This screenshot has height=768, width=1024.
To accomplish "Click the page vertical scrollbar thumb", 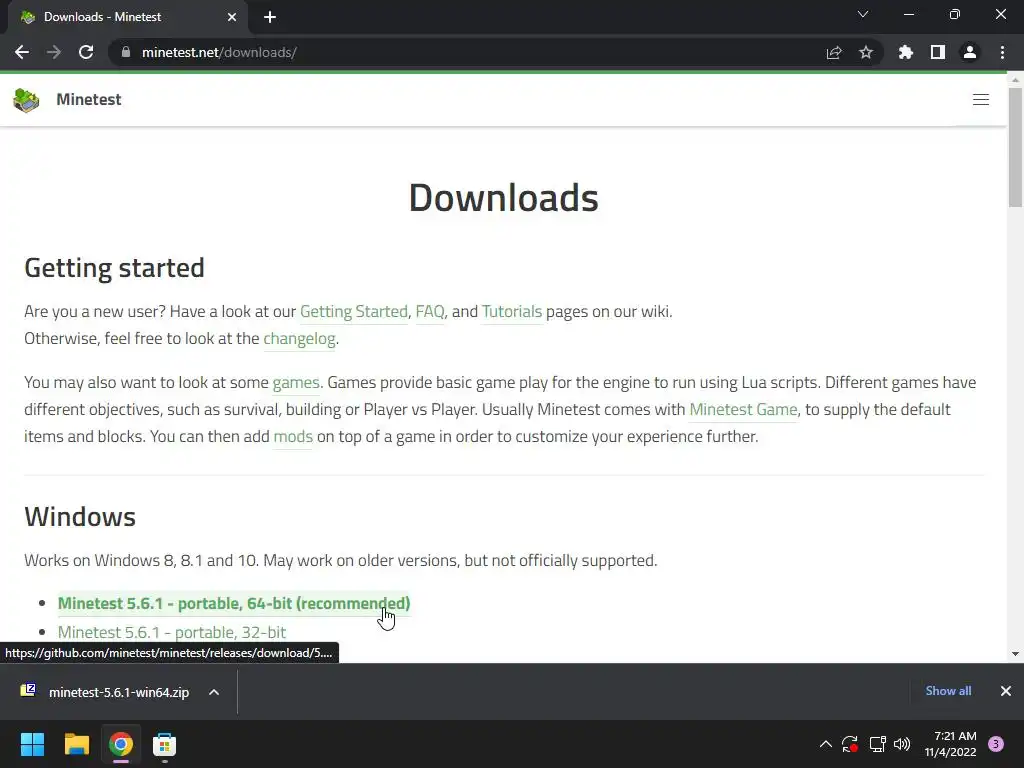I will pyautogui.click(x=1015, y=147).
